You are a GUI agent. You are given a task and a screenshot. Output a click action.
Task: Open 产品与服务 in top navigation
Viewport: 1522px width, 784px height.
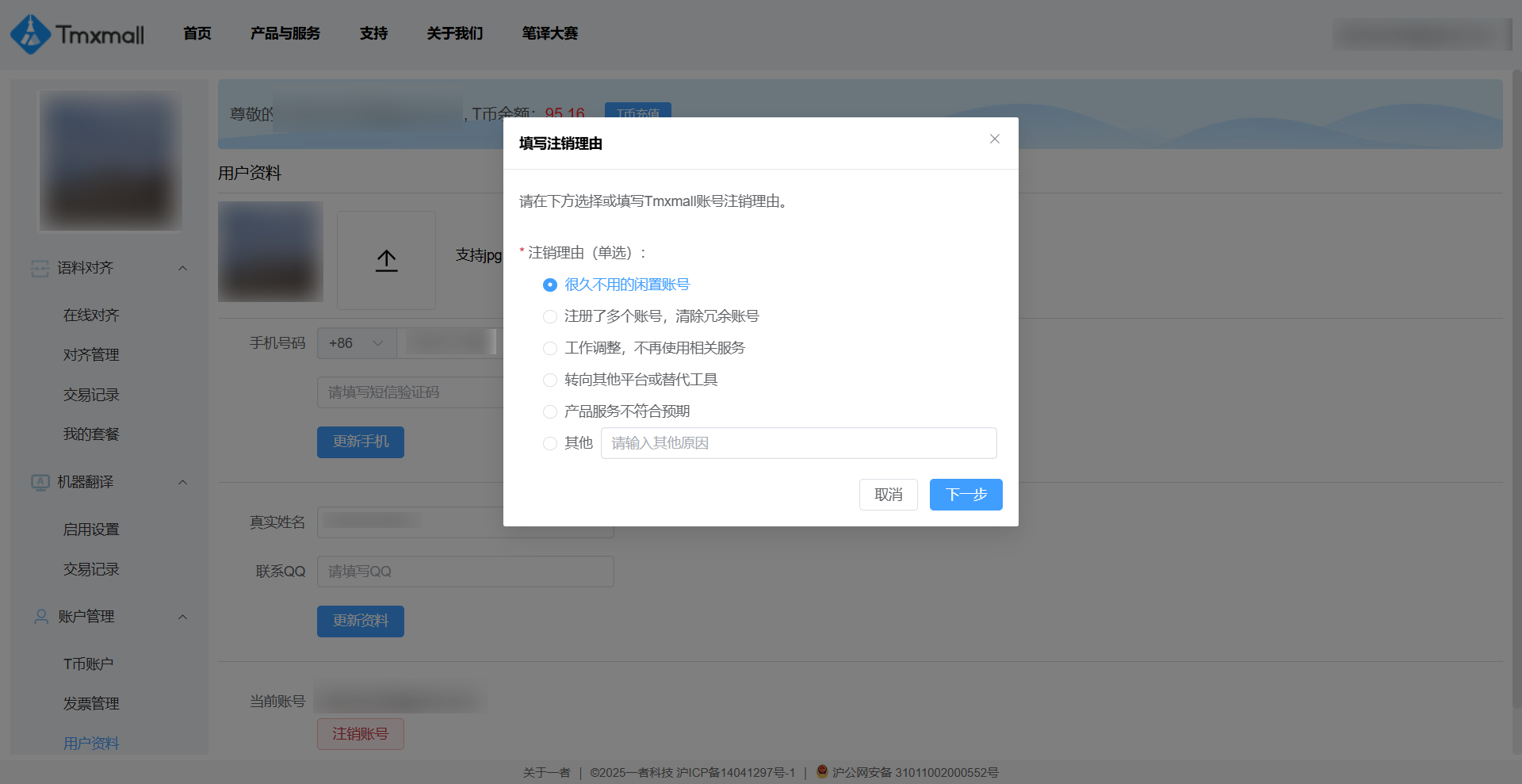285,33
